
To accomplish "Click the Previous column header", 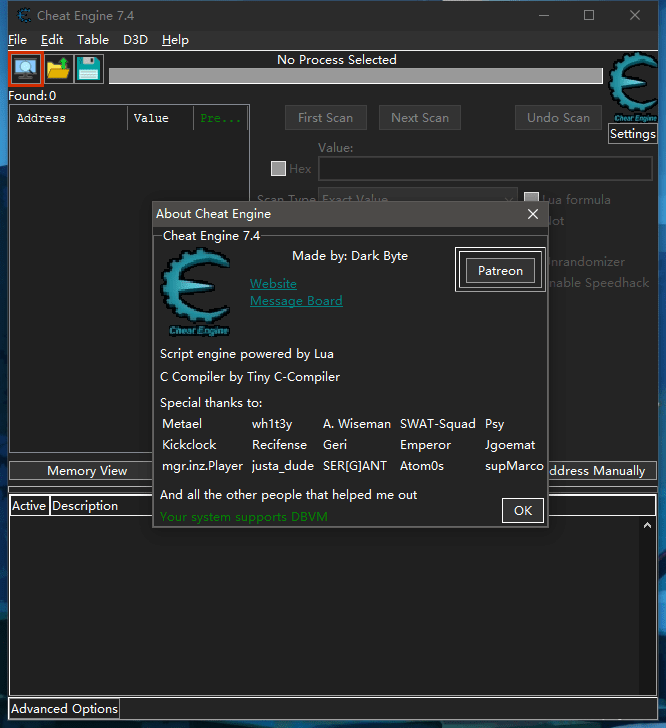I will (221, 118).
